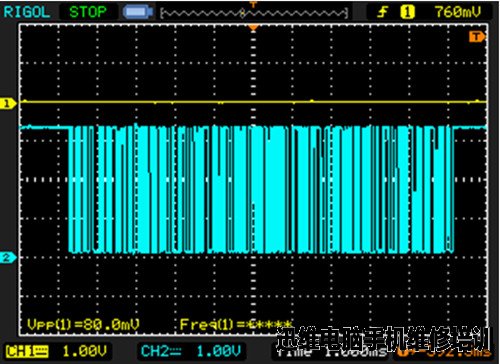Click the yellow channel 1 flat trace
Image resolution: width=500 pixels, height=364 pixels.
point(254,102)
